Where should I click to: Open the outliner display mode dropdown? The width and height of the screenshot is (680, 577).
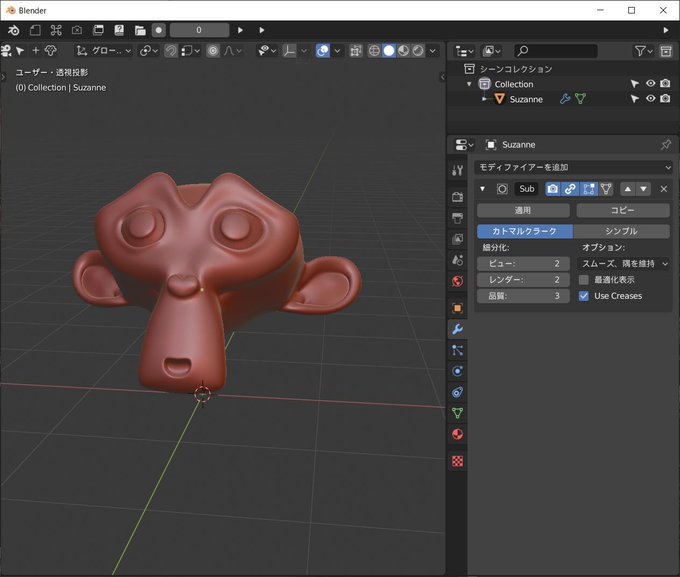492,51
